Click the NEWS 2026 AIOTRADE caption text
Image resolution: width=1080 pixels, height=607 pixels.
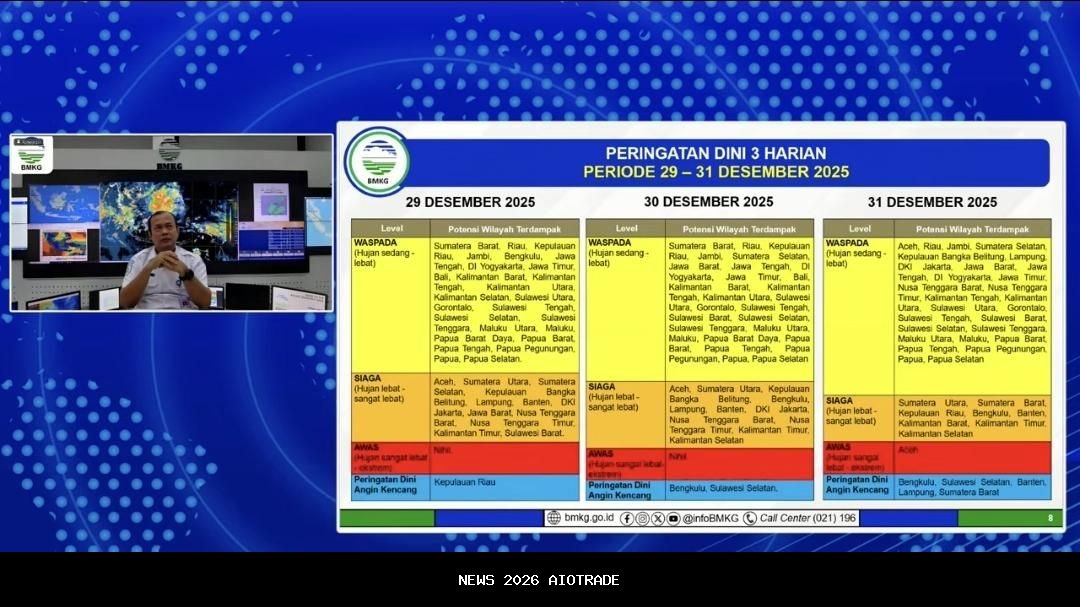click(x=539, y=580)
